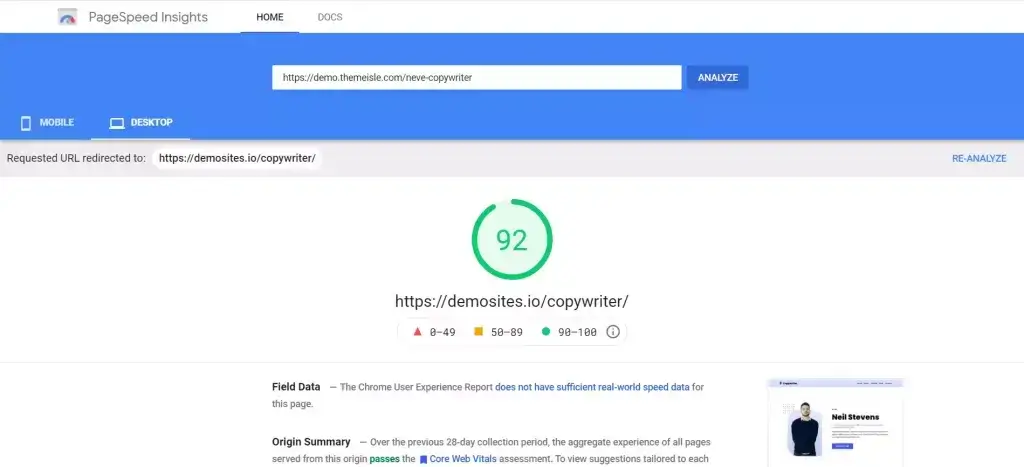
Task: Focus the URL input field
Action: pyautogui.click(x=477, y=77)
